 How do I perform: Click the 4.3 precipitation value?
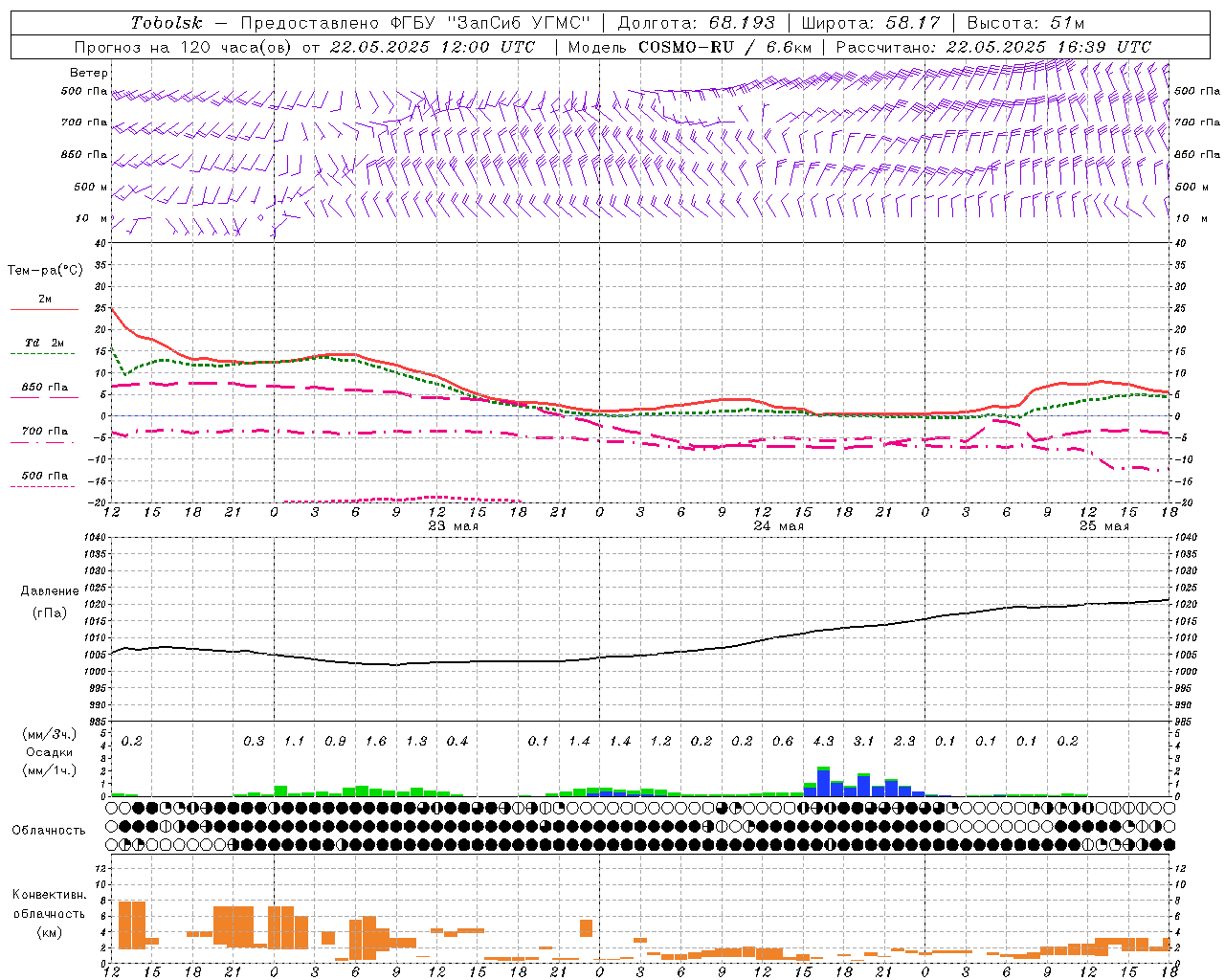click(x=823, y=741)
